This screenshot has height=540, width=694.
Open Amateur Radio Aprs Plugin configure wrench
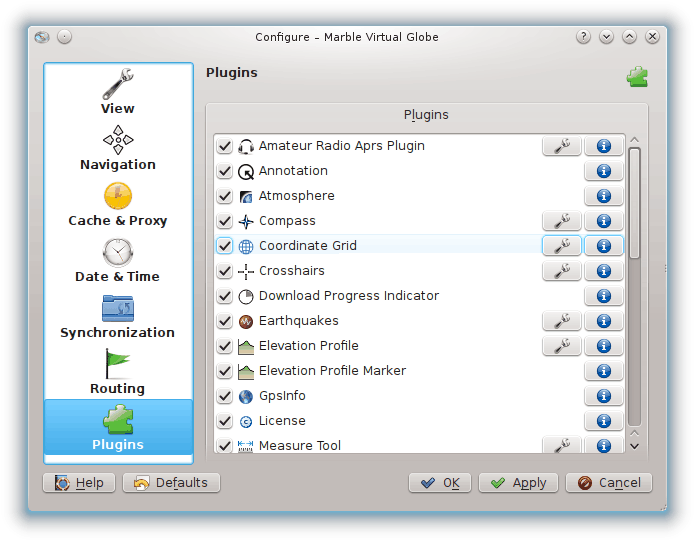coord(562,146)
